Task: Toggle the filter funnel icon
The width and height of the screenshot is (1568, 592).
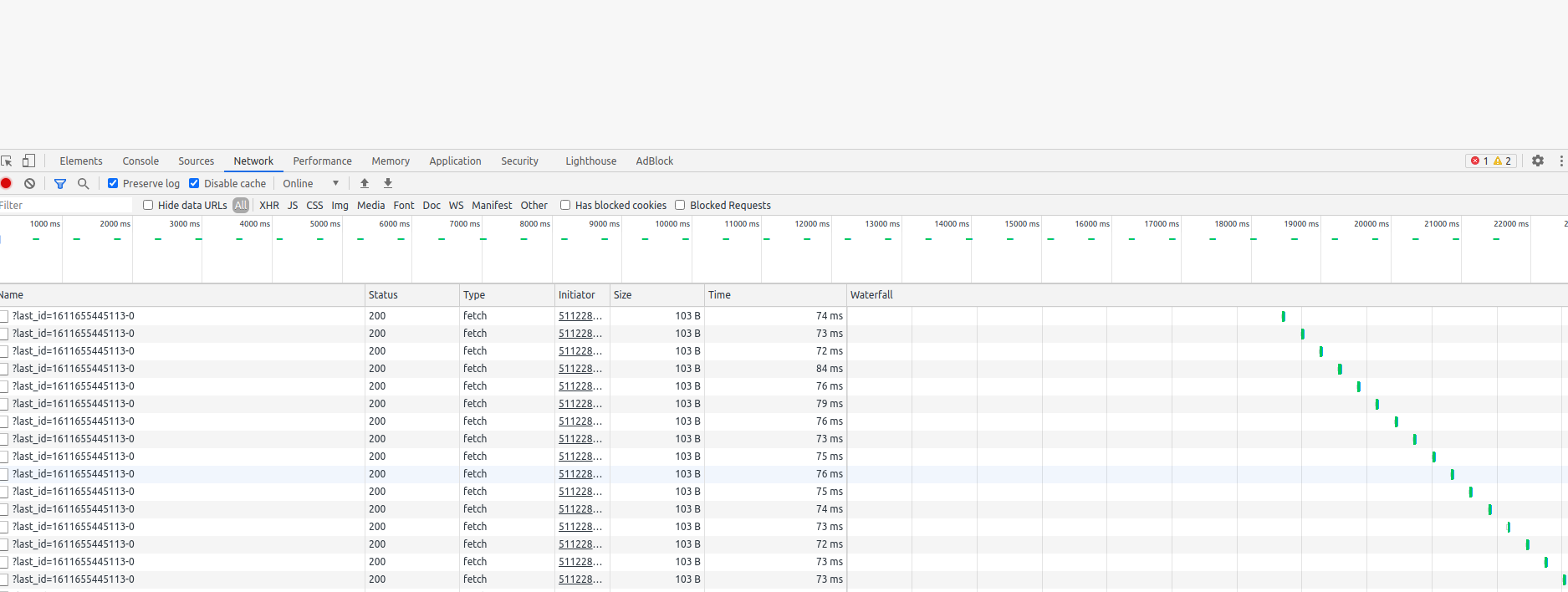Action: coord(60,183)
